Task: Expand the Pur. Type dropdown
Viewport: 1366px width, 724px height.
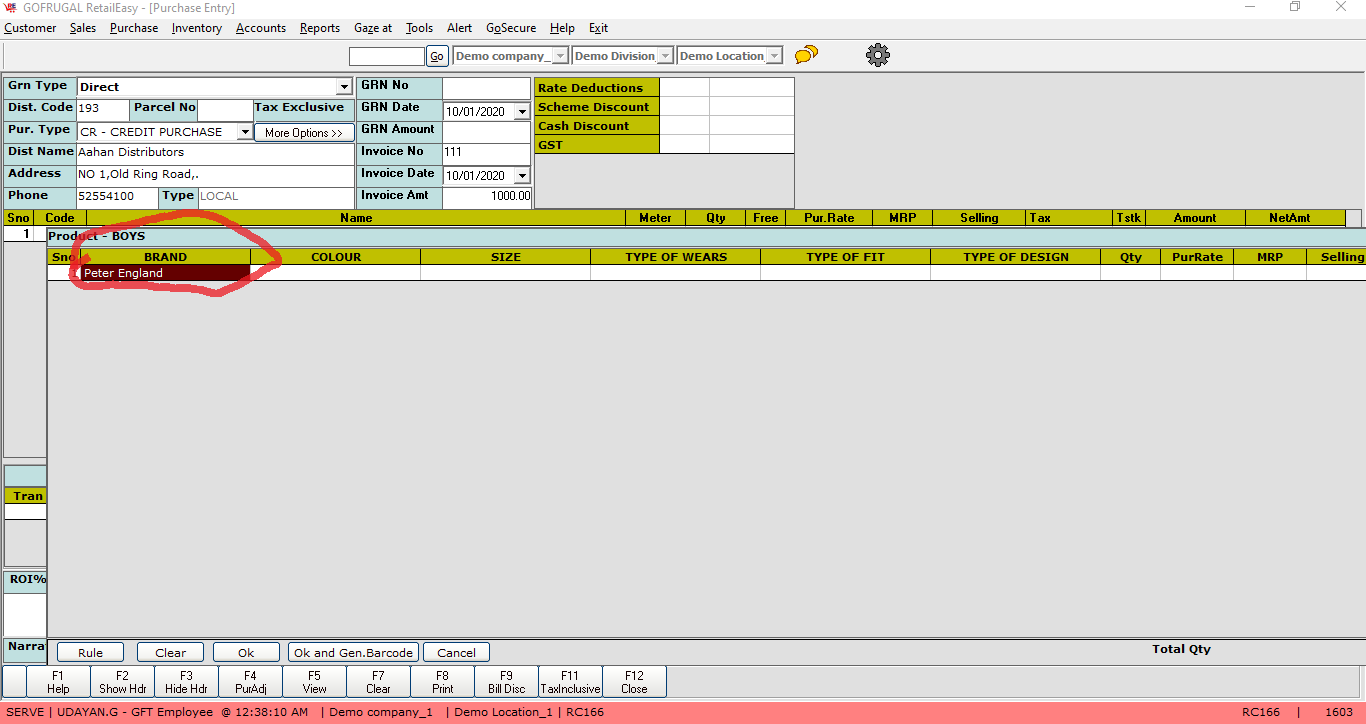Action: (x=244, y=132)
